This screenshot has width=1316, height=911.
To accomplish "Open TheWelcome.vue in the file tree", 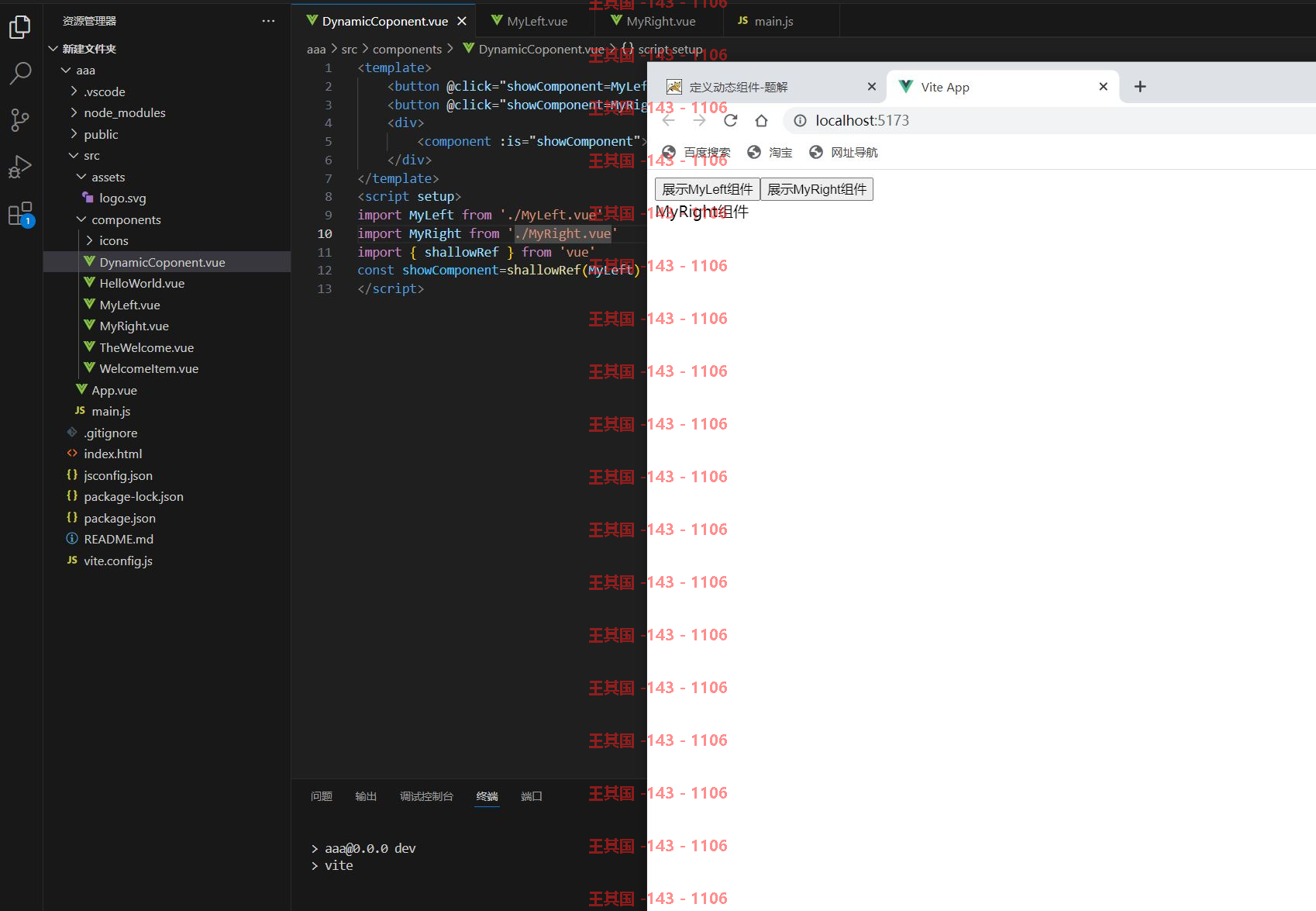I will pyautogui.click(x=167, y=347).
